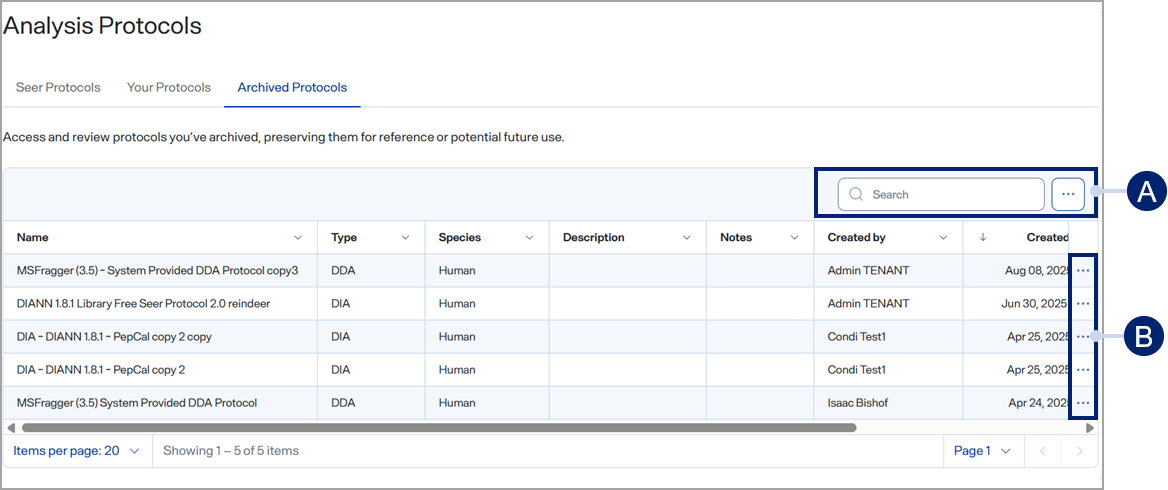Open actions for PepCal copy 2 copy row
1168x490 pixels.
click(1083, 337)
